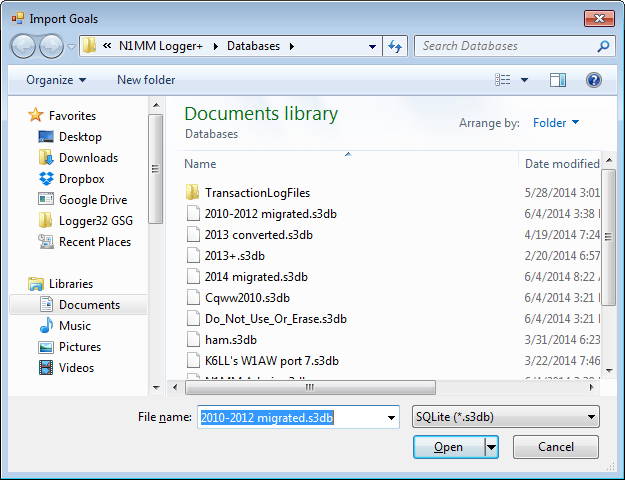
Task: Select Videos library
Action: pos(76,368)
